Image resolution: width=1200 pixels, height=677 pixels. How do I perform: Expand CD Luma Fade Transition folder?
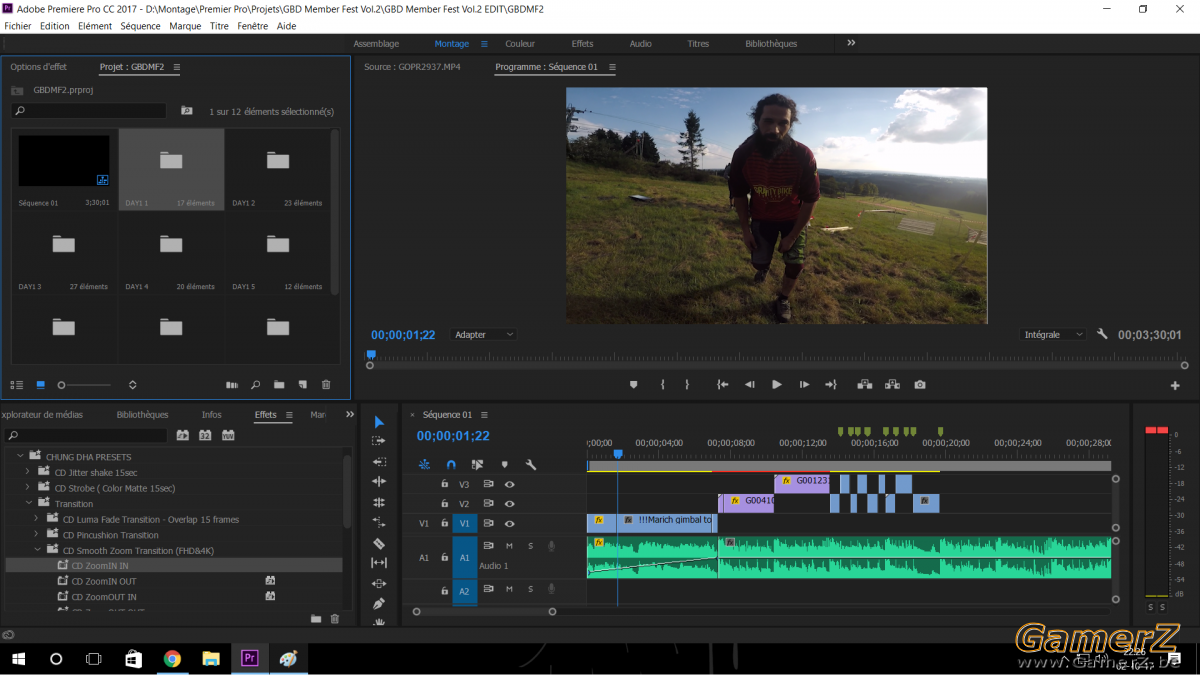tap(37, 519)
